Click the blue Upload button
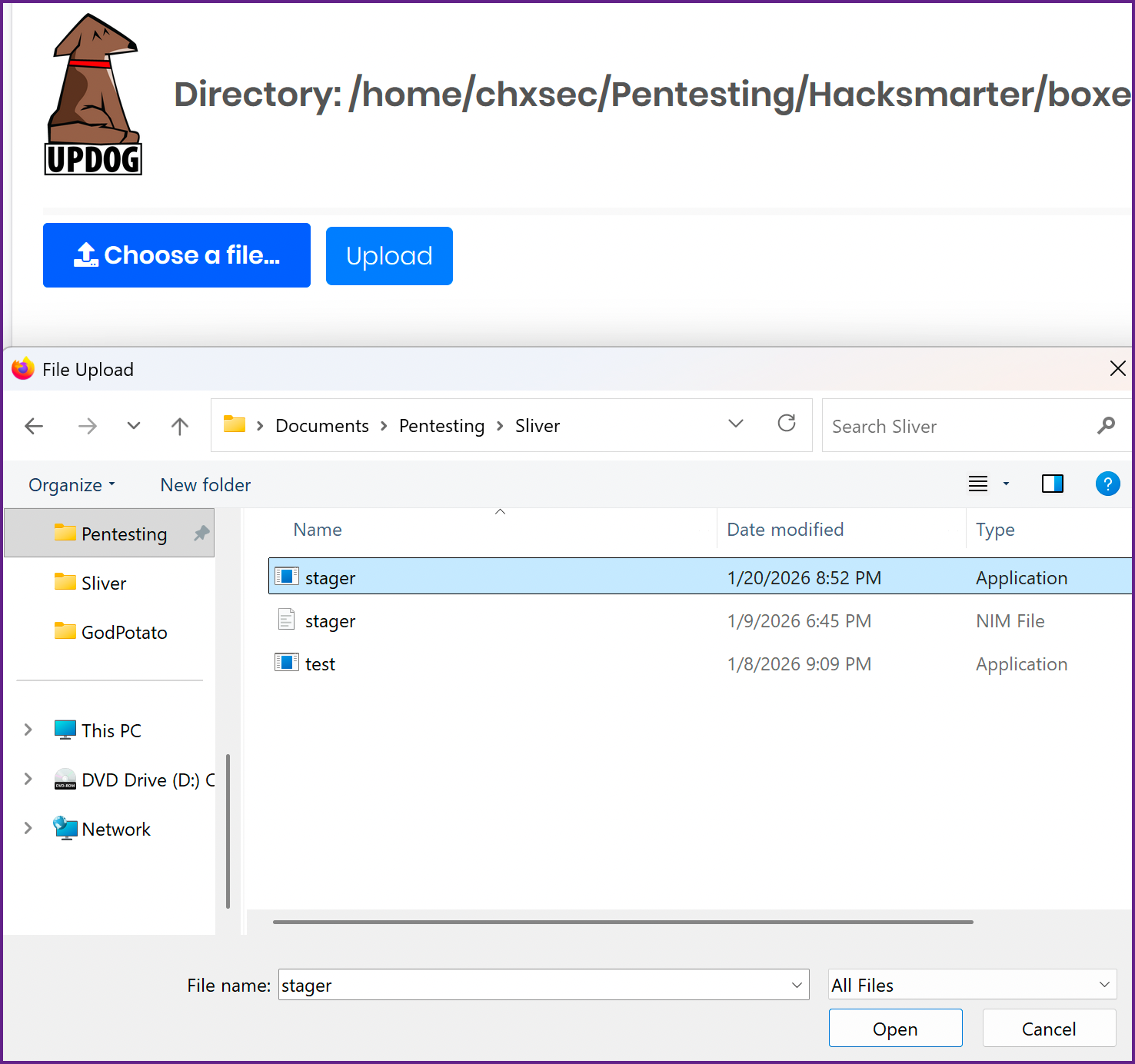Viewport: 1135px width, 1064px height. point(389,256)
